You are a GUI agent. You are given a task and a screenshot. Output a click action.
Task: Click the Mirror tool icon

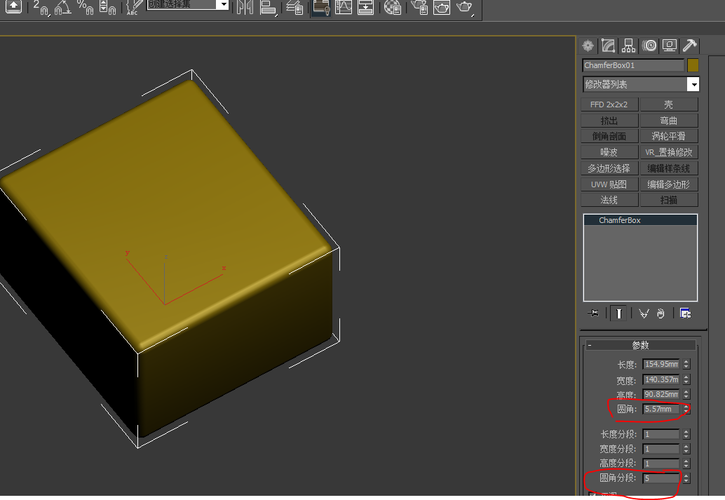[x=245, y=7]
